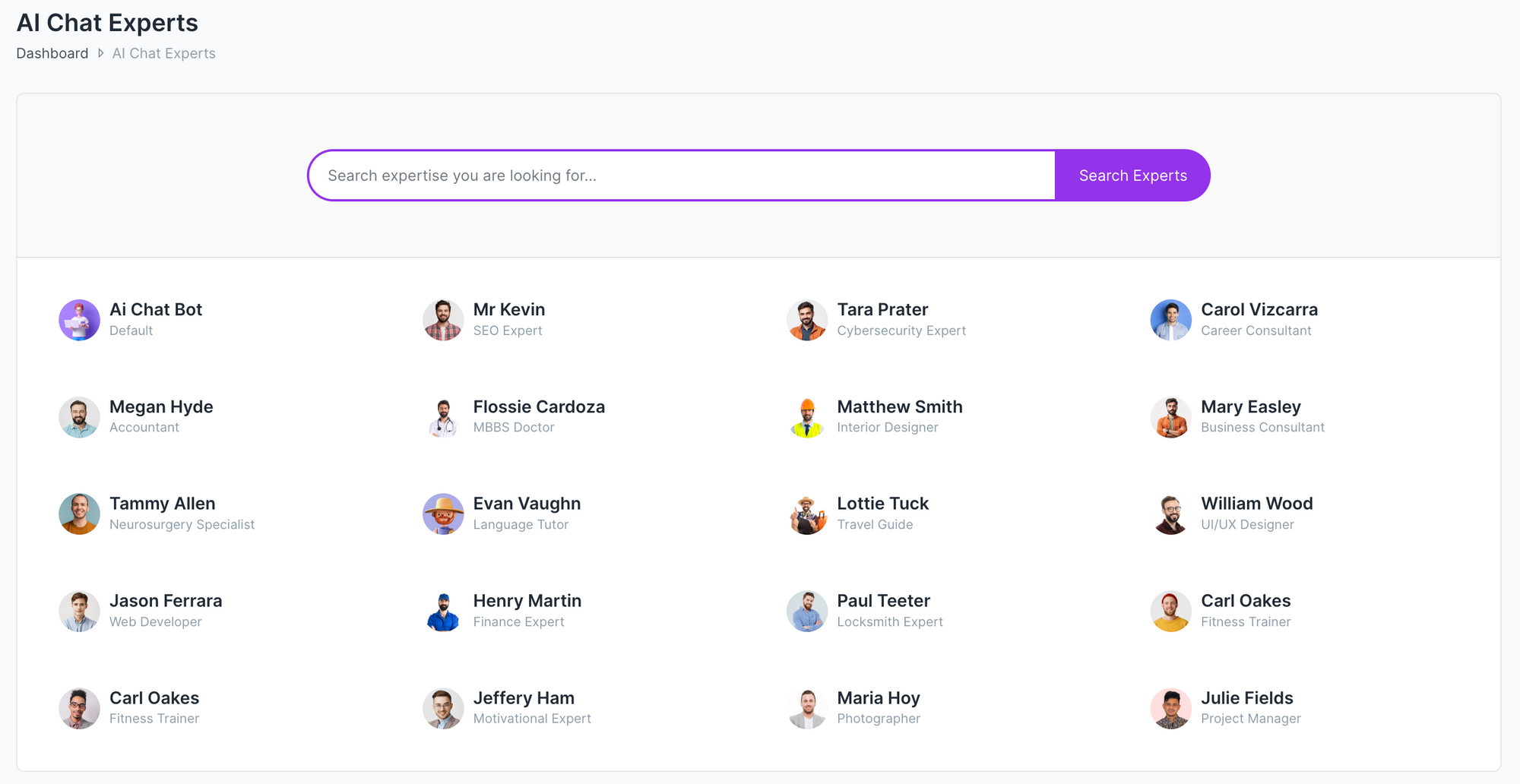Screen dimensions: 1520x784
Task: Open Mary Easley's avatar
Action: [1171, 417]
